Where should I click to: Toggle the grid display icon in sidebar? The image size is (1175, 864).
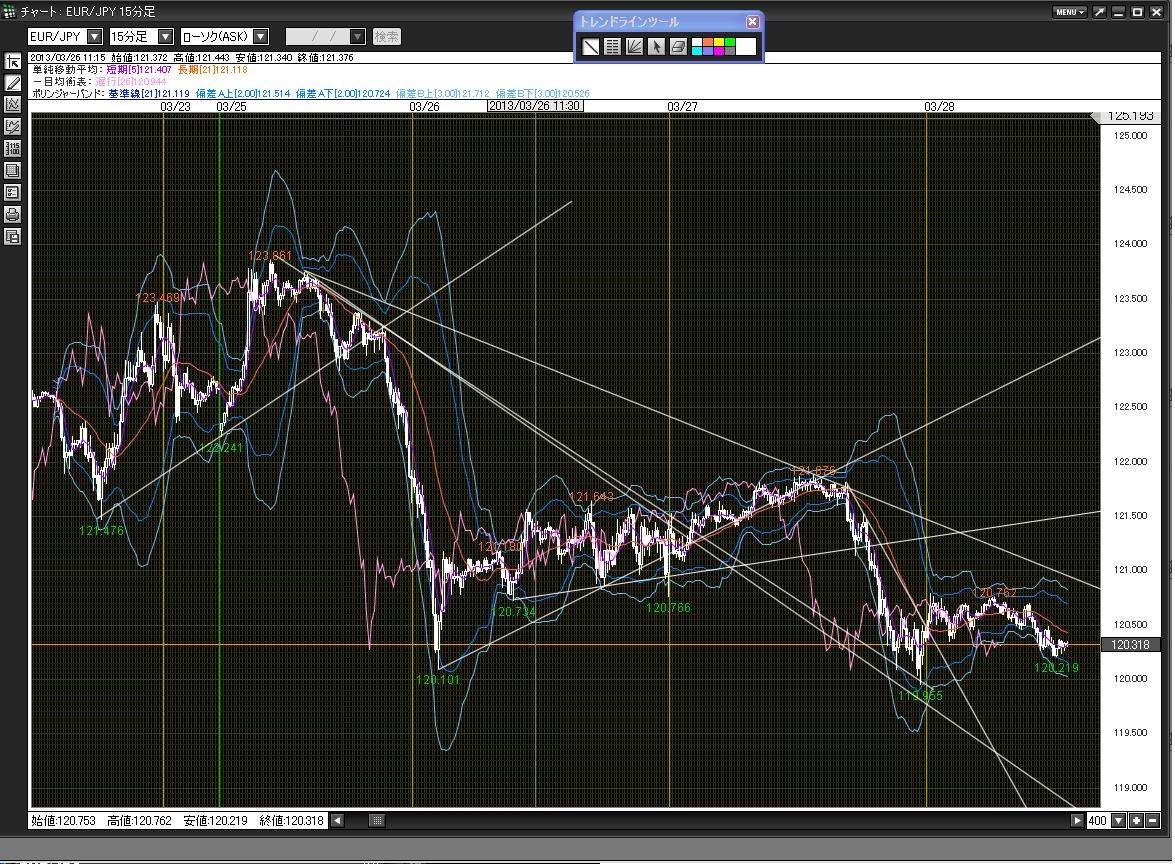click(13, 170)
